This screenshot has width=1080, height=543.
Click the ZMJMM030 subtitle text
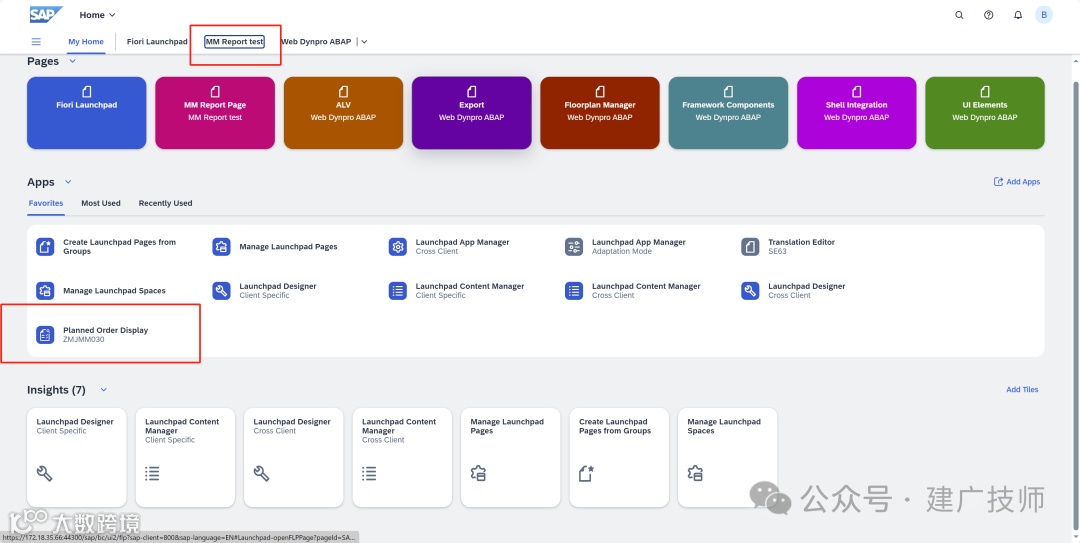pos(84,340)
